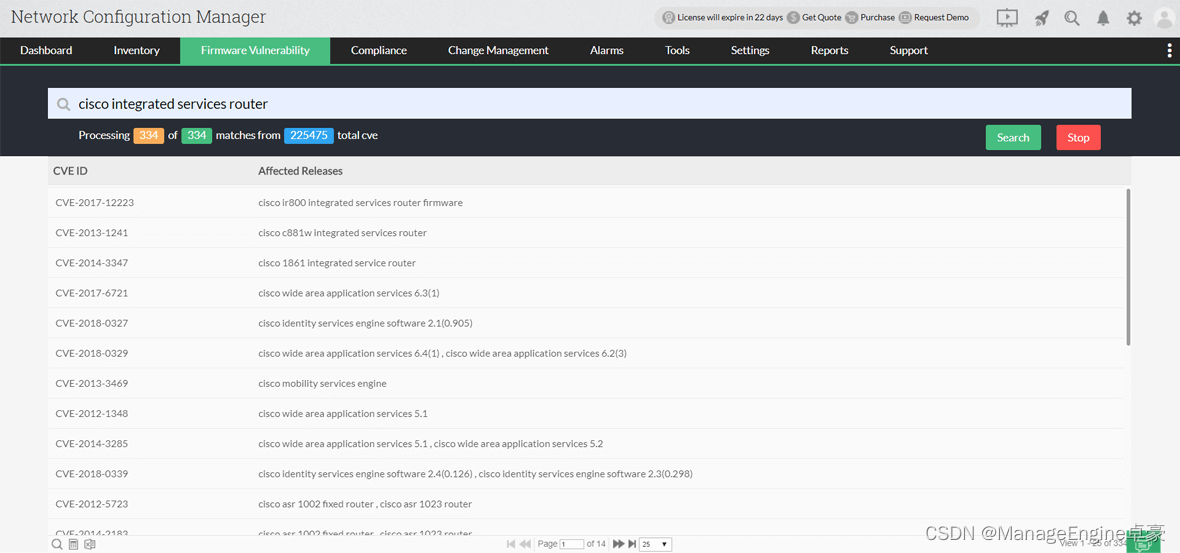This screenshot has height=553, width=1180.
Task: Select row CVE-2013-3469
Action: click(x=586, y=384)
